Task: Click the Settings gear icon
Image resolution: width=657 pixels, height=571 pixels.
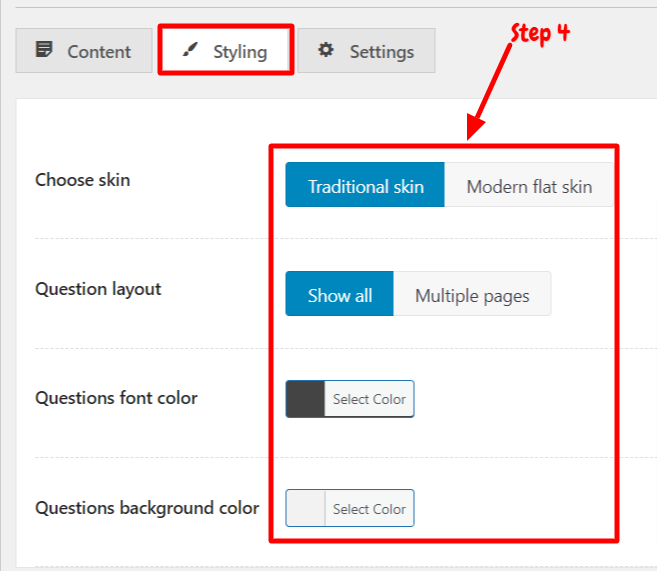Action: (326, 50)
